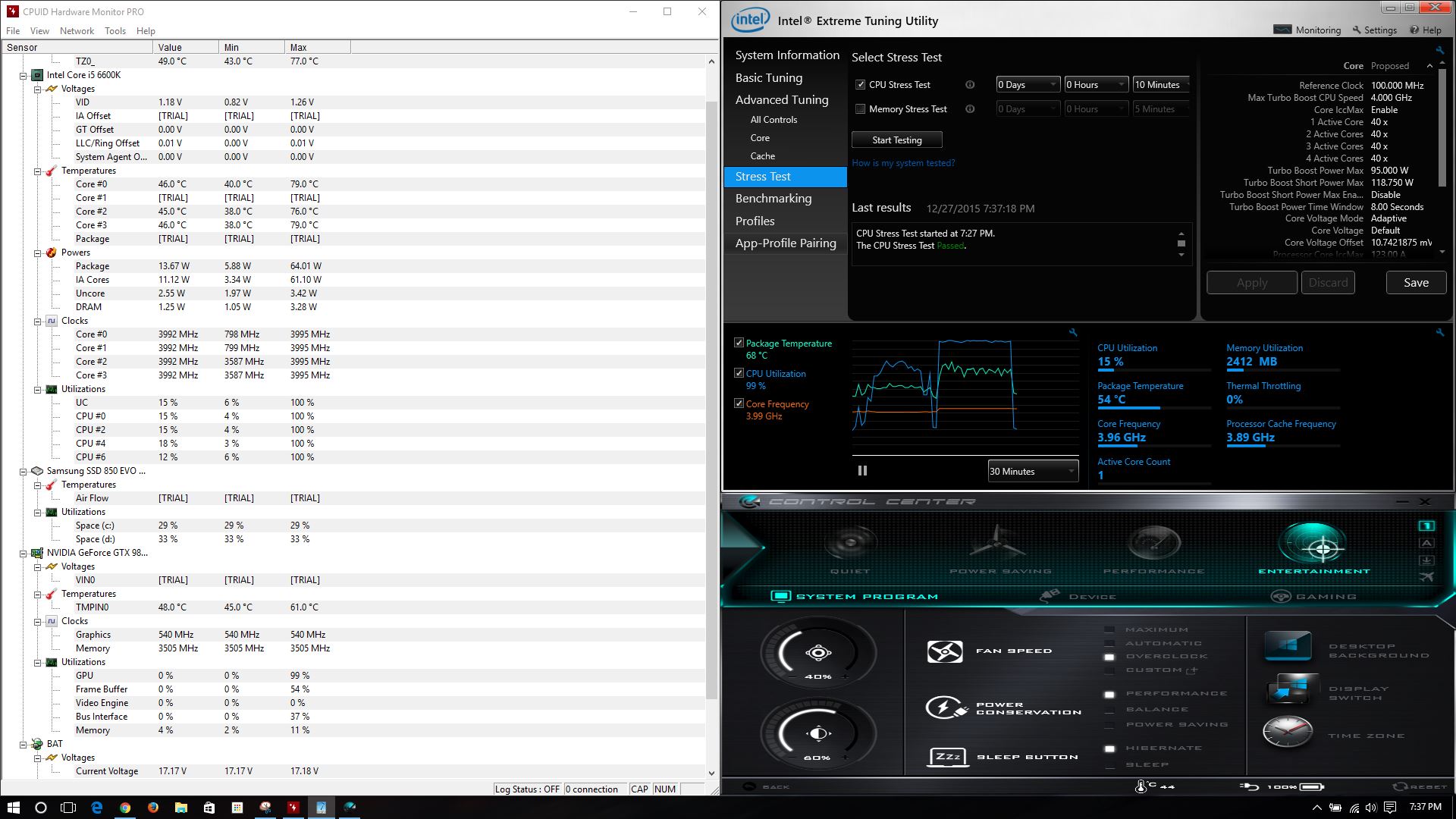This screenshot has width=1456, height=819.
Task: Open the Time Zone clock icon
Action: [x=1288, y=733]
